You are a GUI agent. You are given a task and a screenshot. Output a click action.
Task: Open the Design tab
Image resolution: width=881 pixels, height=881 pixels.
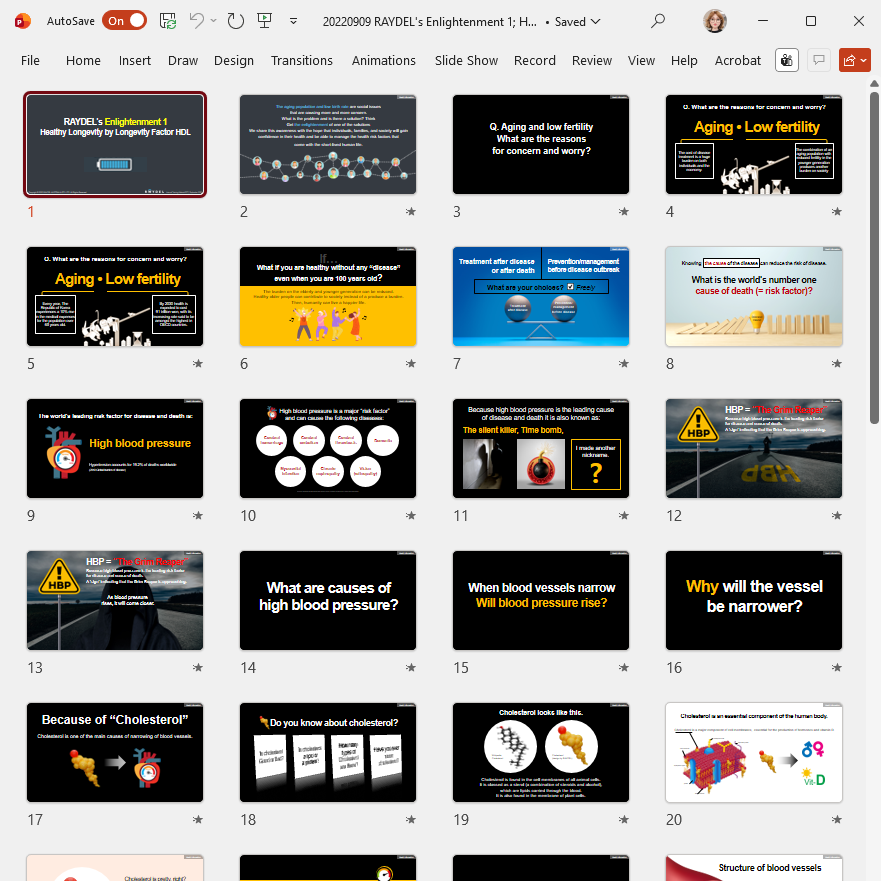234,60
